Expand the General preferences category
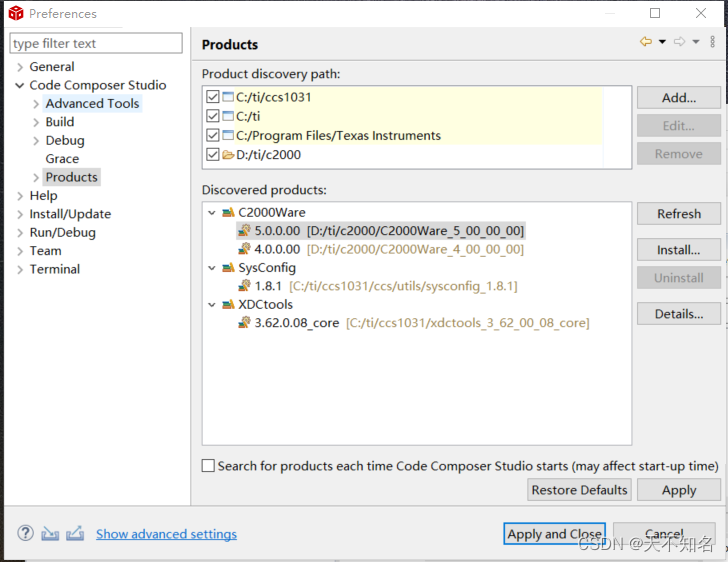This screenshot has height=562, width=728. 20,67
